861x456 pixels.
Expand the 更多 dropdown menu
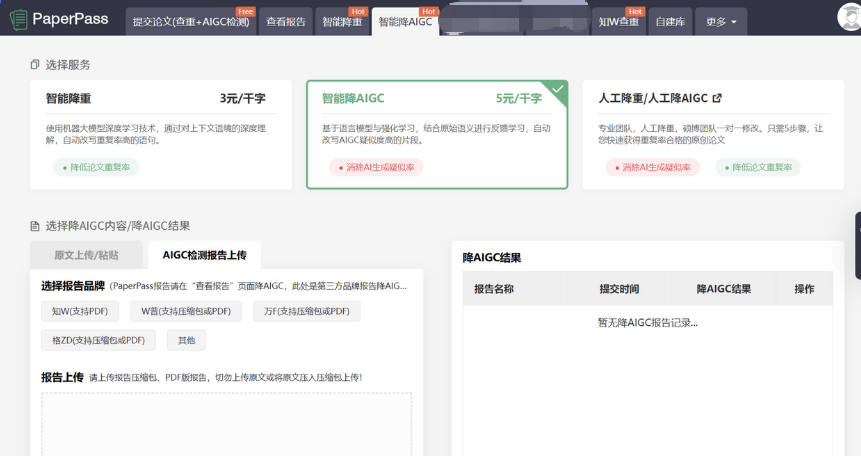coord(721,21)
